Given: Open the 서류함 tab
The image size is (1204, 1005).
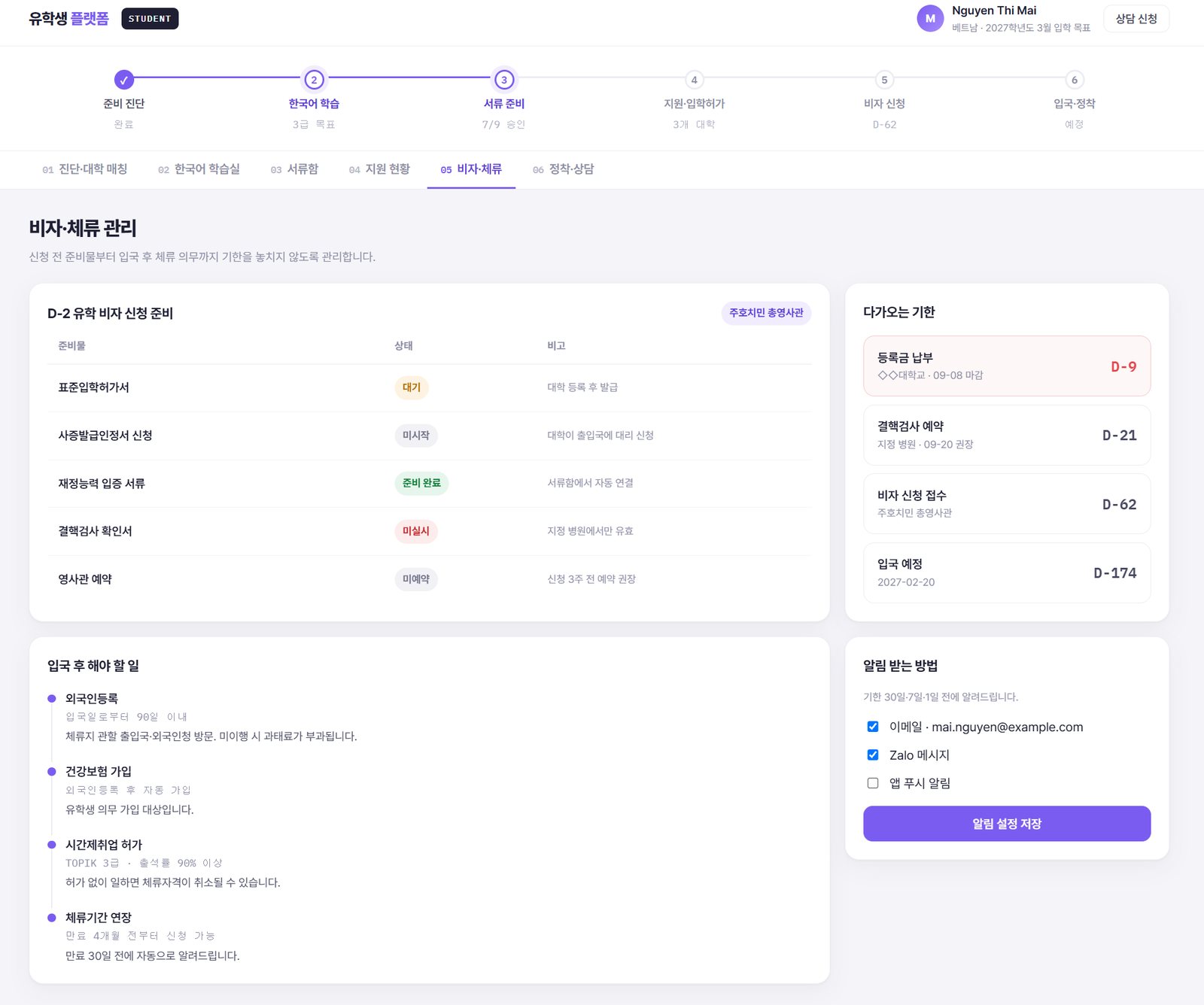Looking at the screenshot, I should (x=294, y=169).
